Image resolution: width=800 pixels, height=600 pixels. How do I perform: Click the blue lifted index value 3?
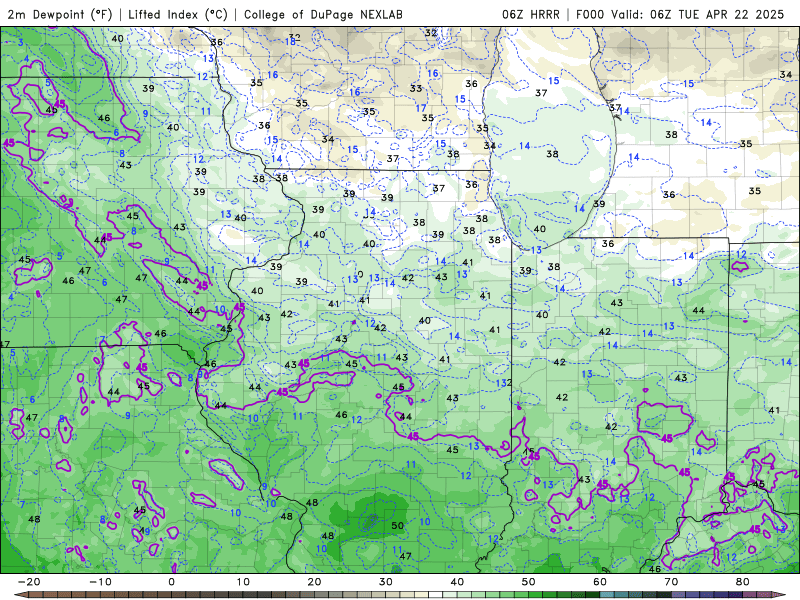point(21,42)
